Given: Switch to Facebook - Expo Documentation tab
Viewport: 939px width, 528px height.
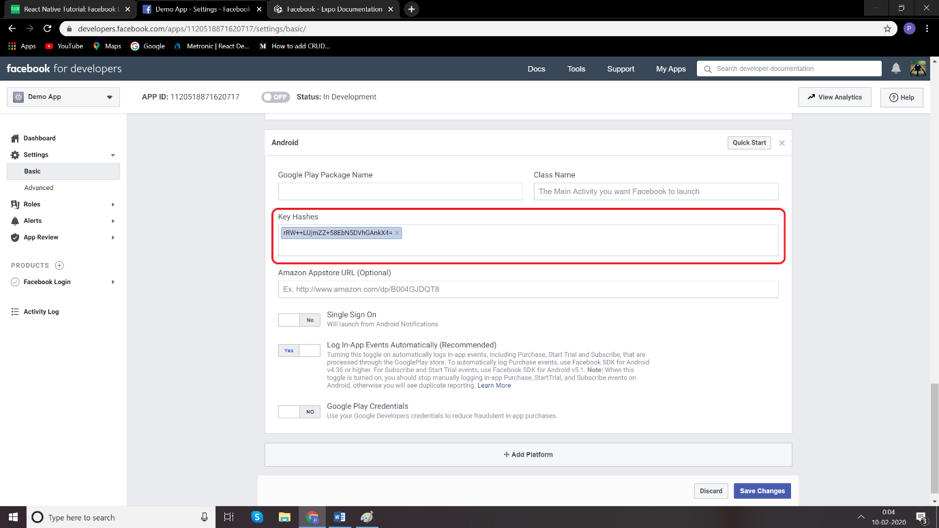Looking at the screenshot, I should point(333,9).
